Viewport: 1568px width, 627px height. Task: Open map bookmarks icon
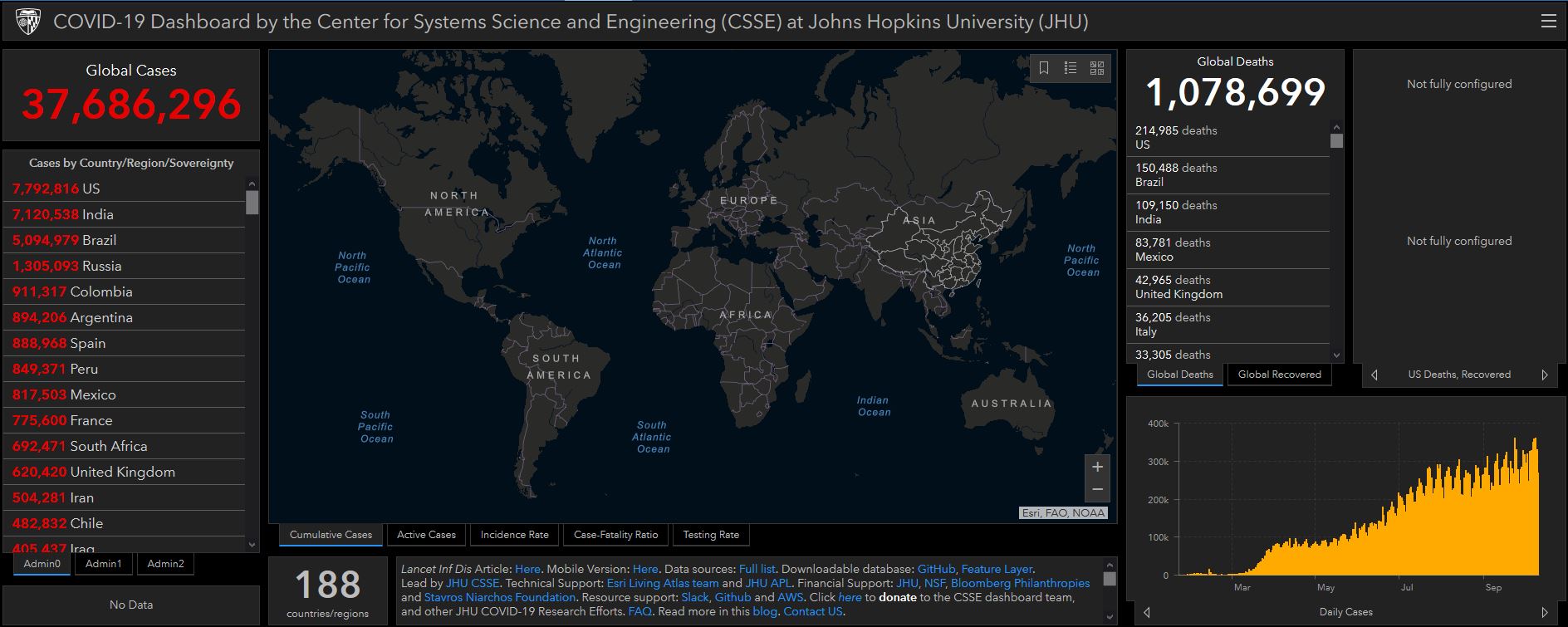pos(1044,68)
